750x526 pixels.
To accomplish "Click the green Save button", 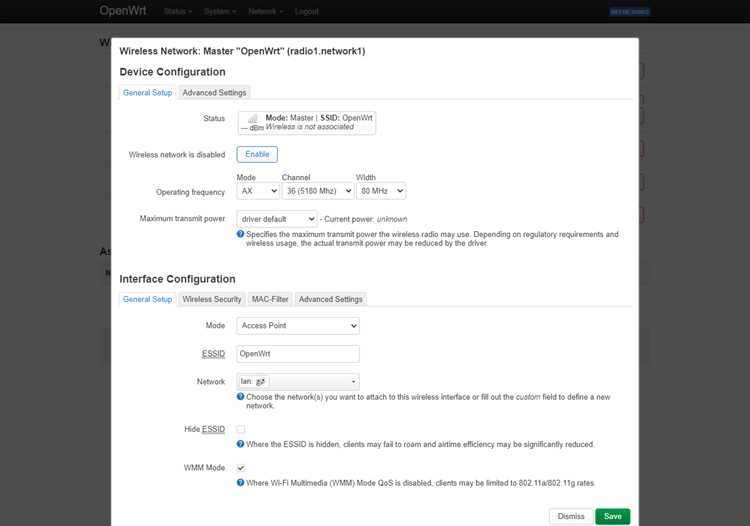I will point(613,516).
